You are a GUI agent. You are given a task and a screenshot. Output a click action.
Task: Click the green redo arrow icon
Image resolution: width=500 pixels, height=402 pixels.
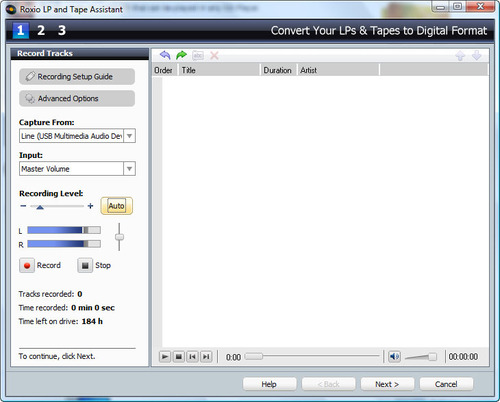[181, 55]
